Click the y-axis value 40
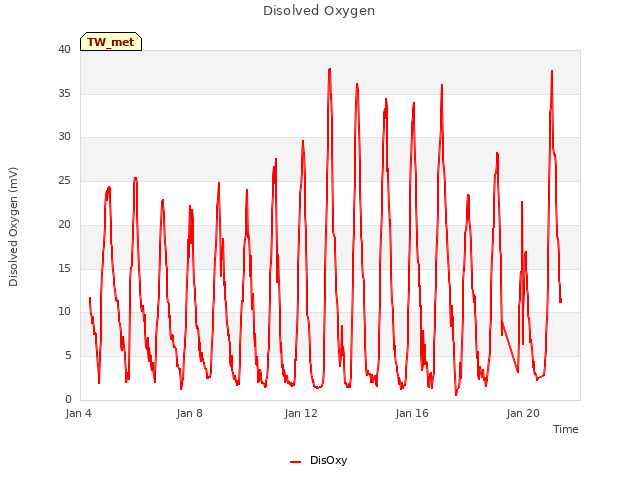 tap(64, 49)
